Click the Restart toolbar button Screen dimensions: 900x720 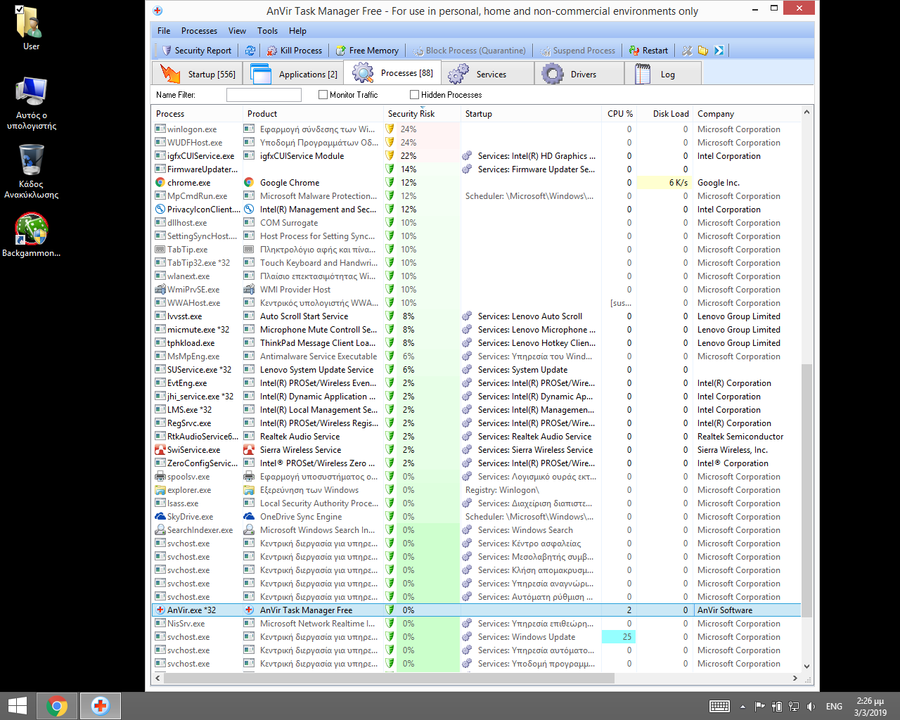click(x=649, y=51)
